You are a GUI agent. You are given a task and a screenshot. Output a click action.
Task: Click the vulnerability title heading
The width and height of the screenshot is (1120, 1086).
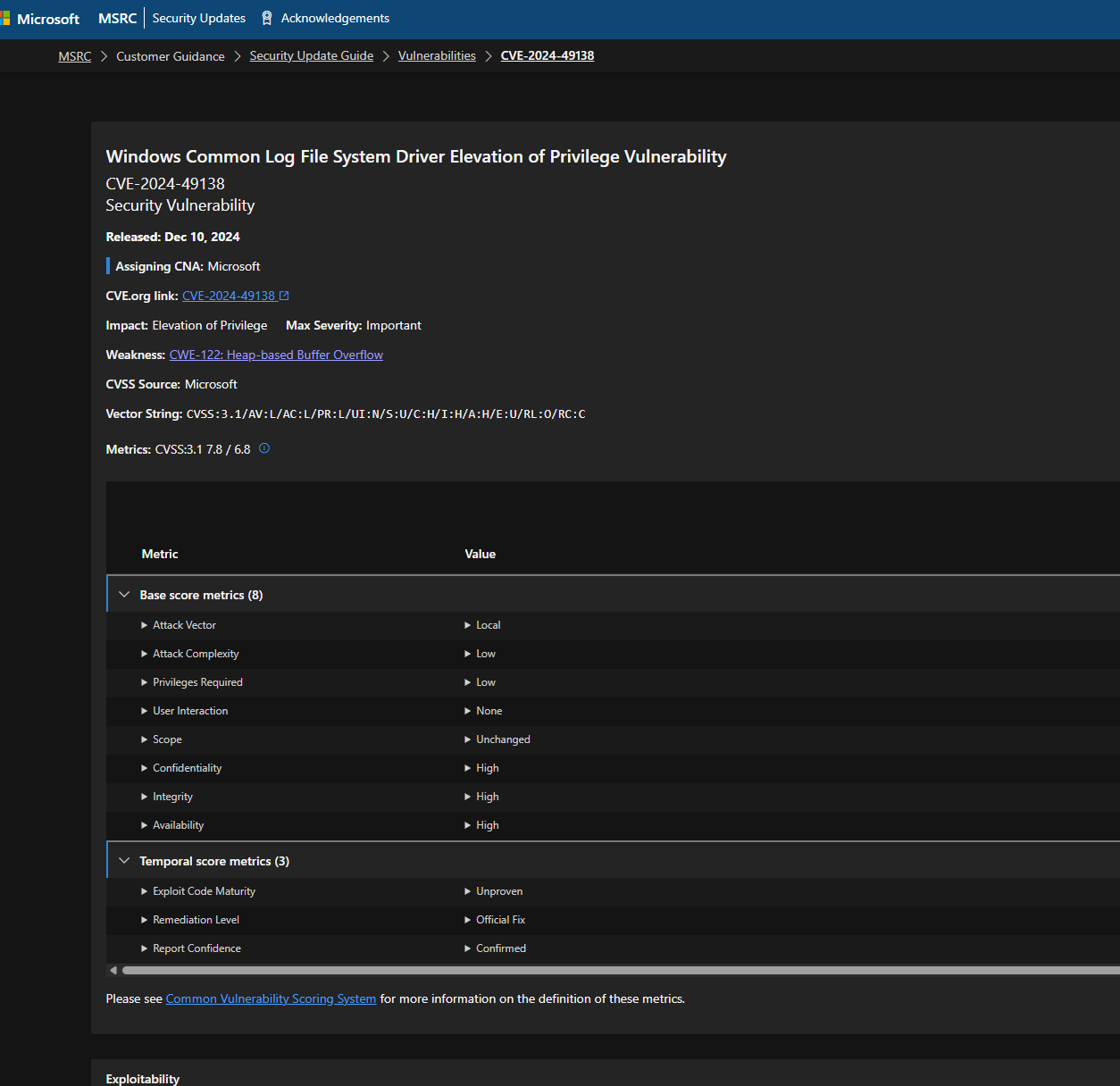point(416,156)
